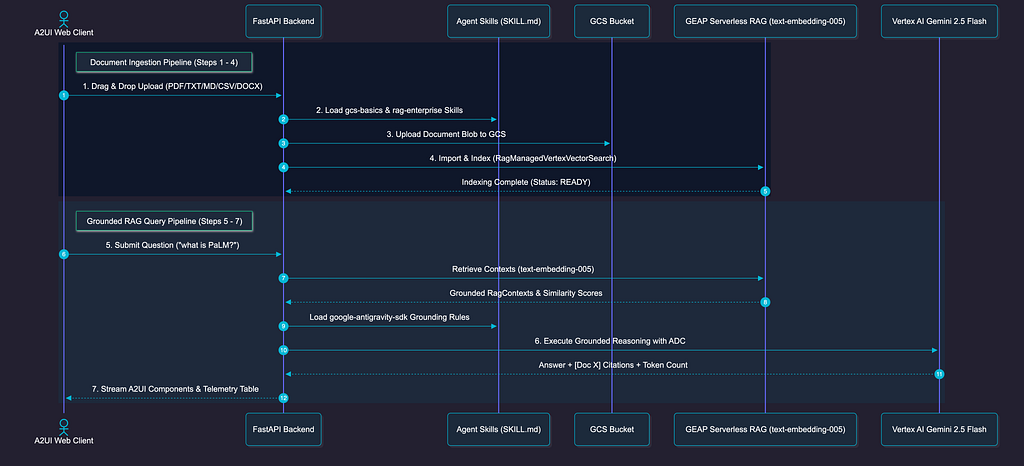The width and height of the screenshot is (1024, 466).
Task: Click the Grounded RAG Query Pipeline (Steps 5 - 7) note
Action: click(164, 221)
